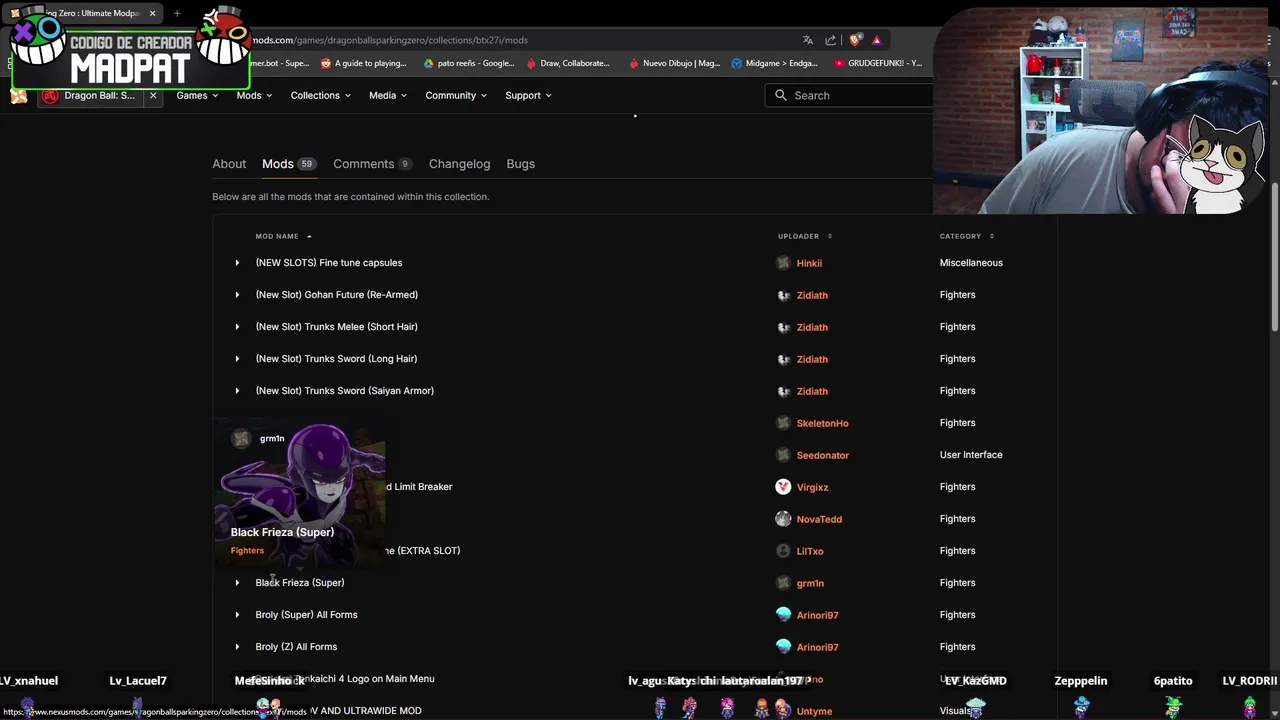Sort by Category column
This screenshot has width=1280, height=720.
click(x=967, y=236)
